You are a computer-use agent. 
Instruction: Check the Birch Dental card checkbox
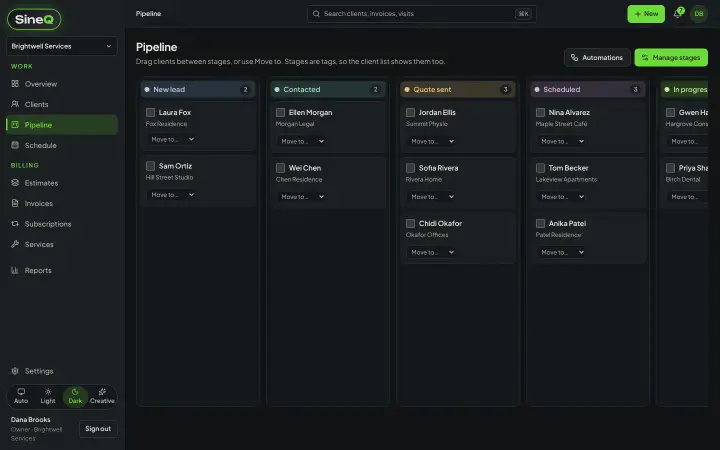(670, 168)
